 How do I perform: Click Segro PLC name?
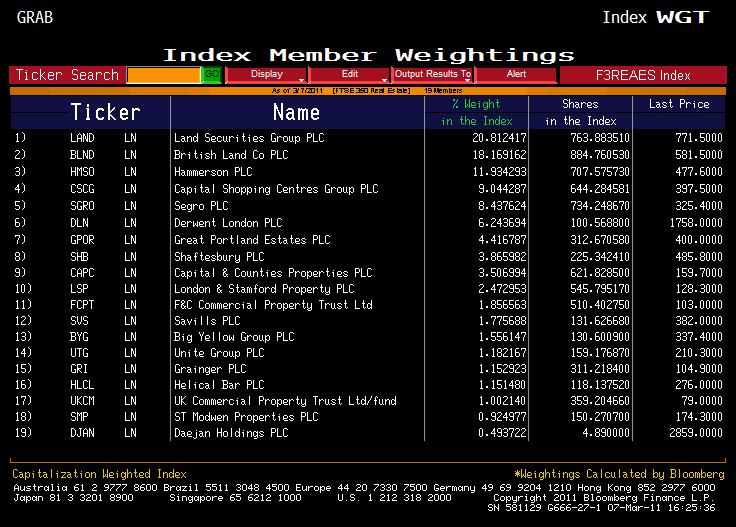click(x=201, y=206)
